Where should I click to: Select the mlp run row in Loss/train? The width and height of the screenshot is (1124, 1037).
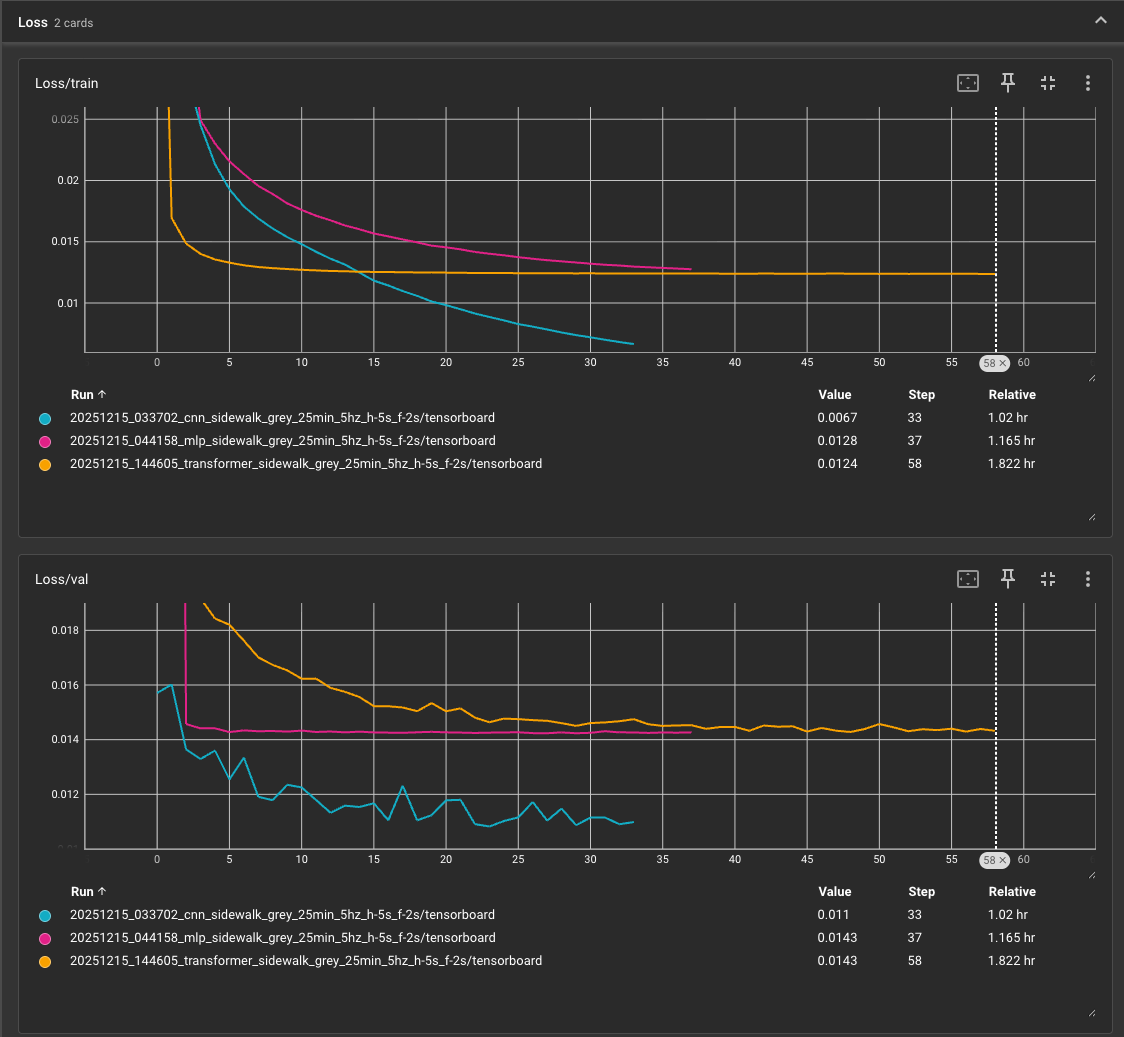(x=283, y=441)
